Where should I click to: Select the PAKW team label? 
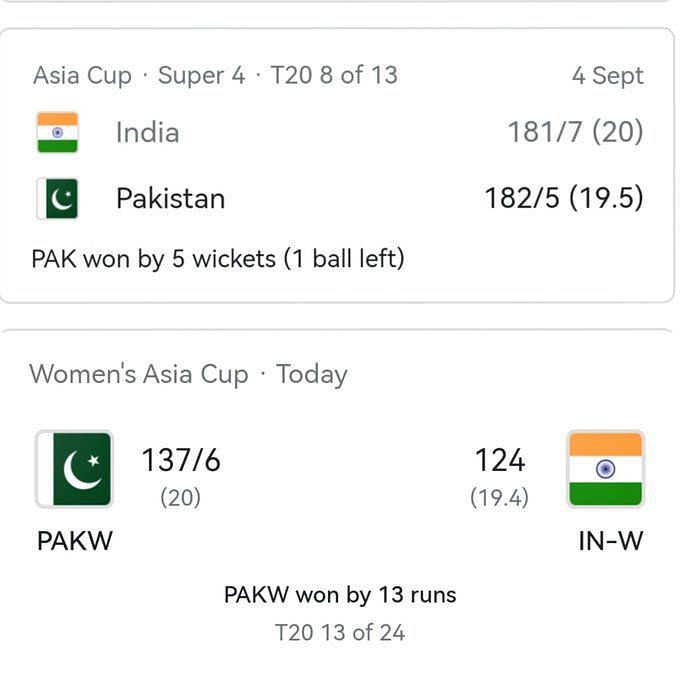coord(75,541)
